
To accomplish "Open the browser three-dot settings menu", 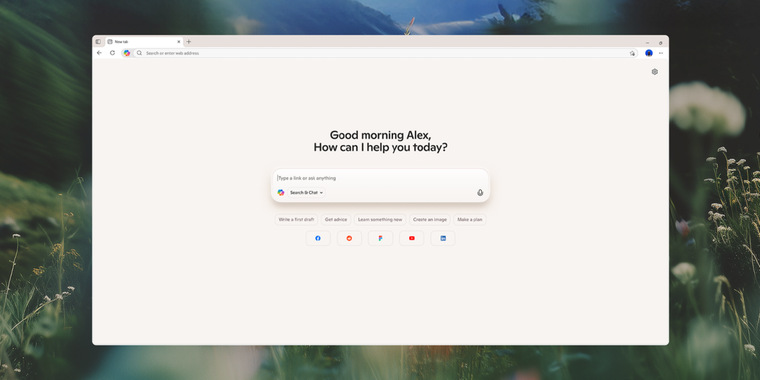I will tap(661, 53).
